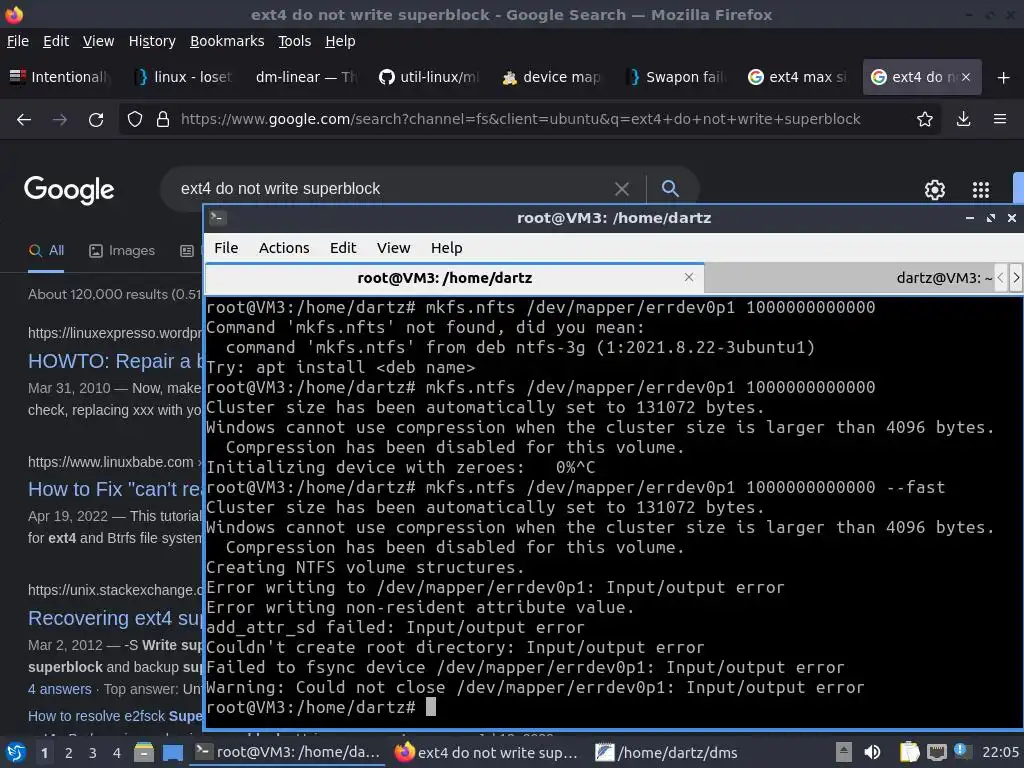Image resolution: width=1024 pixels, height=768 pixels.
Task: Close the root@VM3 terminal tab
Action: (689, 278)
